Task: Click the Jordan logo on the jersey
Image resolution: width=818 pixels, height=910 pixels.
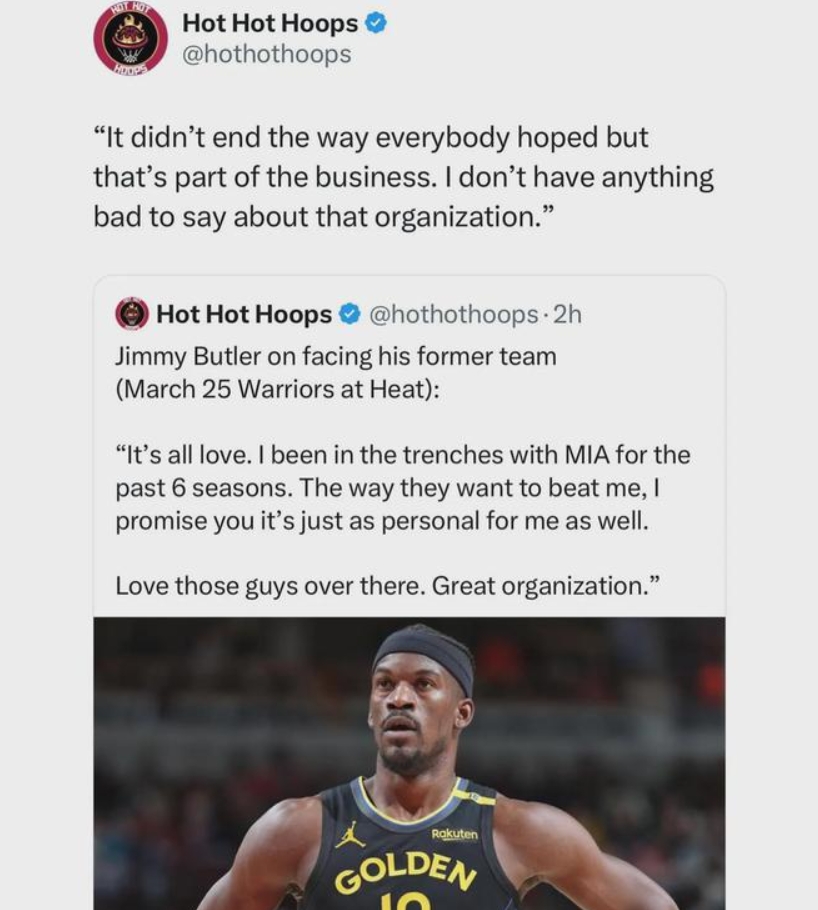Action: tap(349, 835)
